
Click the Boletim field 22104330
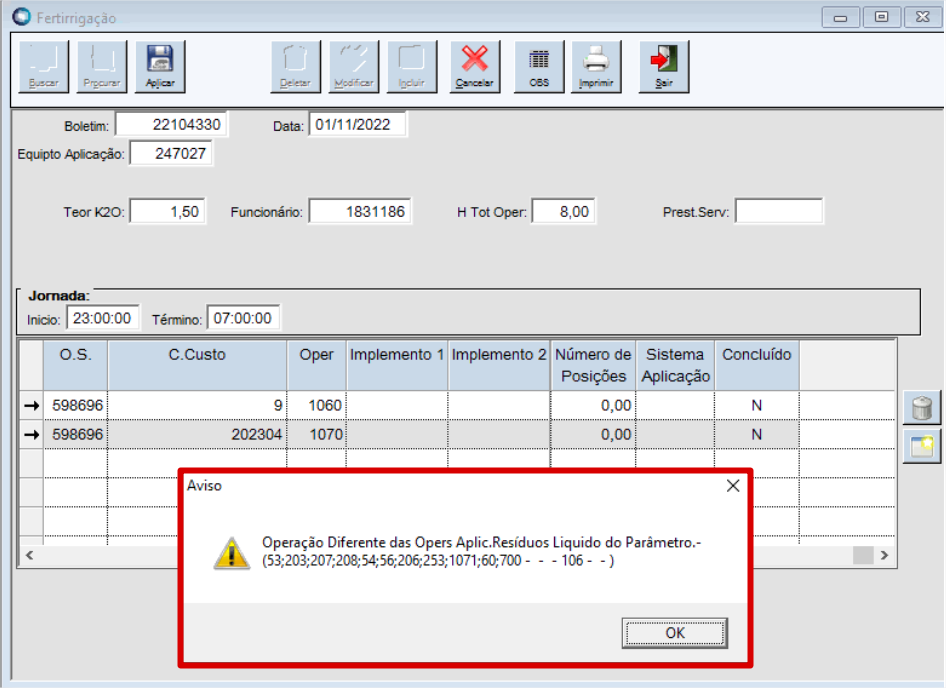[171, 125]
